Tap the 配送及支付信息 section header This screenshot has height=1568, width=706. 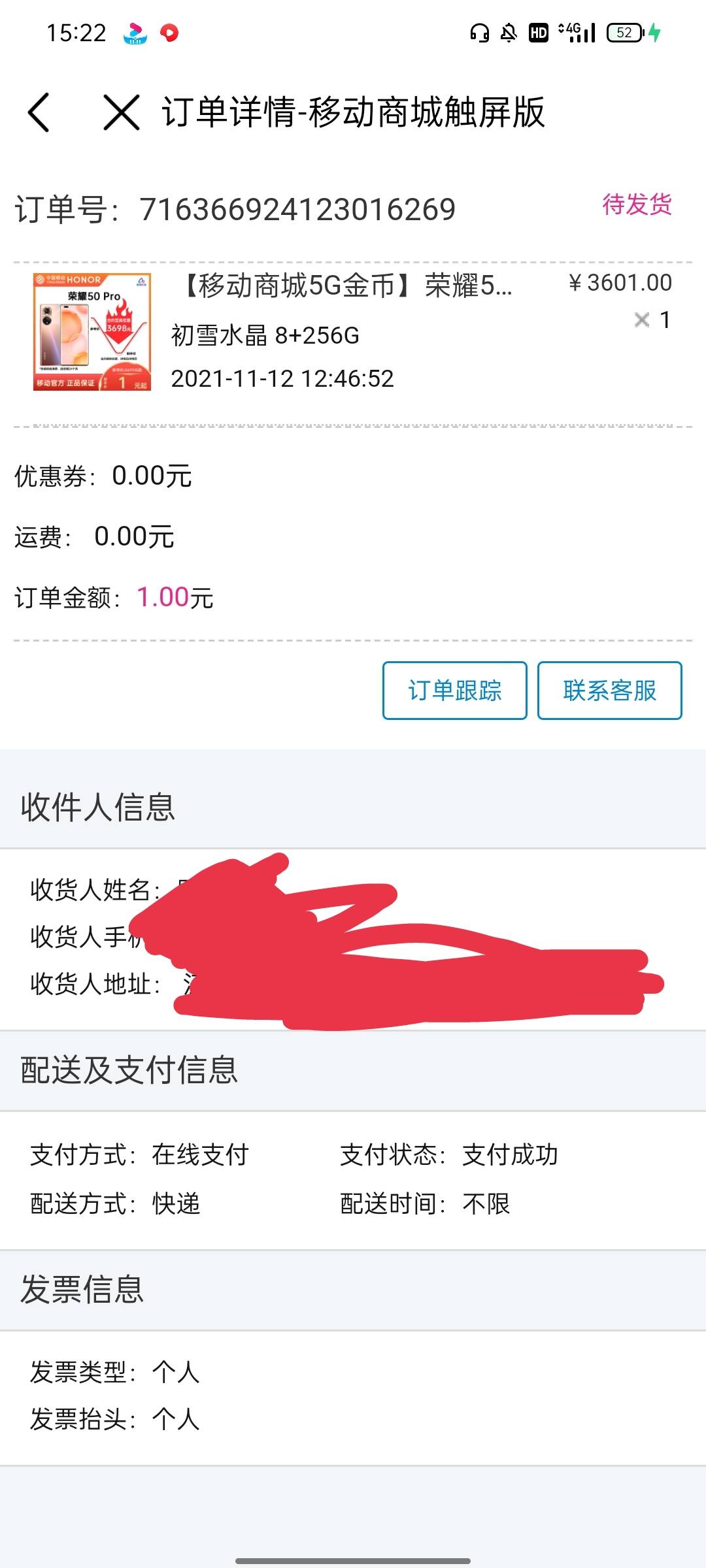[129, 1070]
